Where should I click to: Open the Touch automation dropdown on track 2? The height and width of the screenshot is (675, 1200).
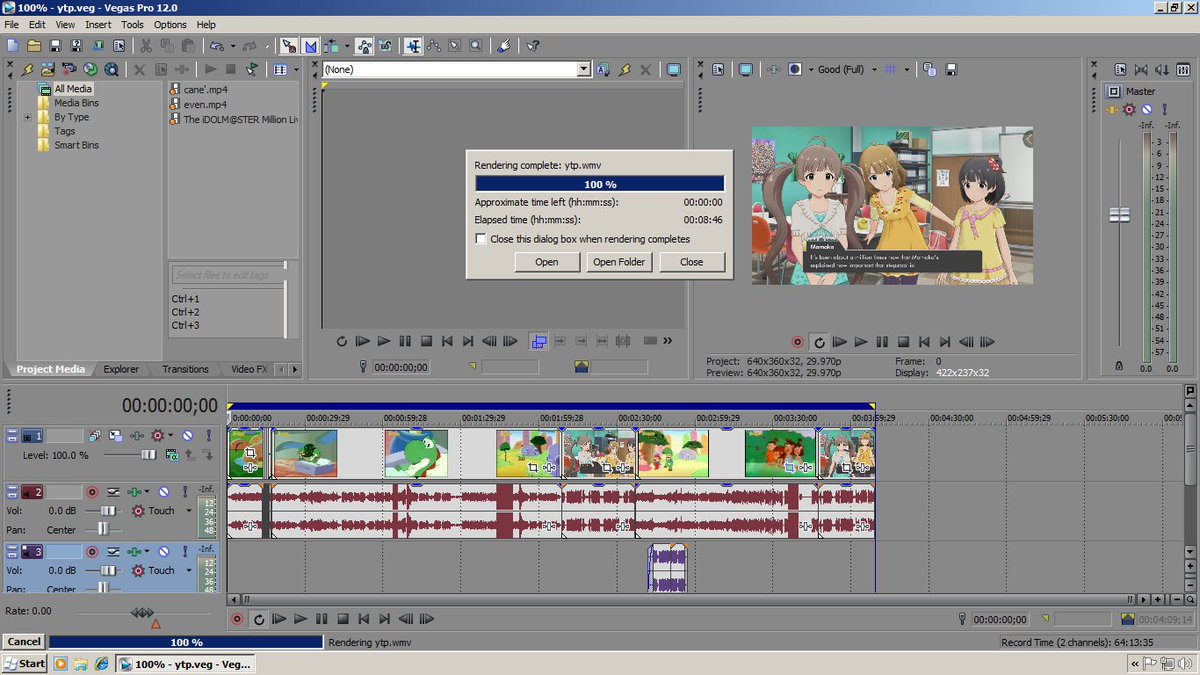click(x=189, y=511)
